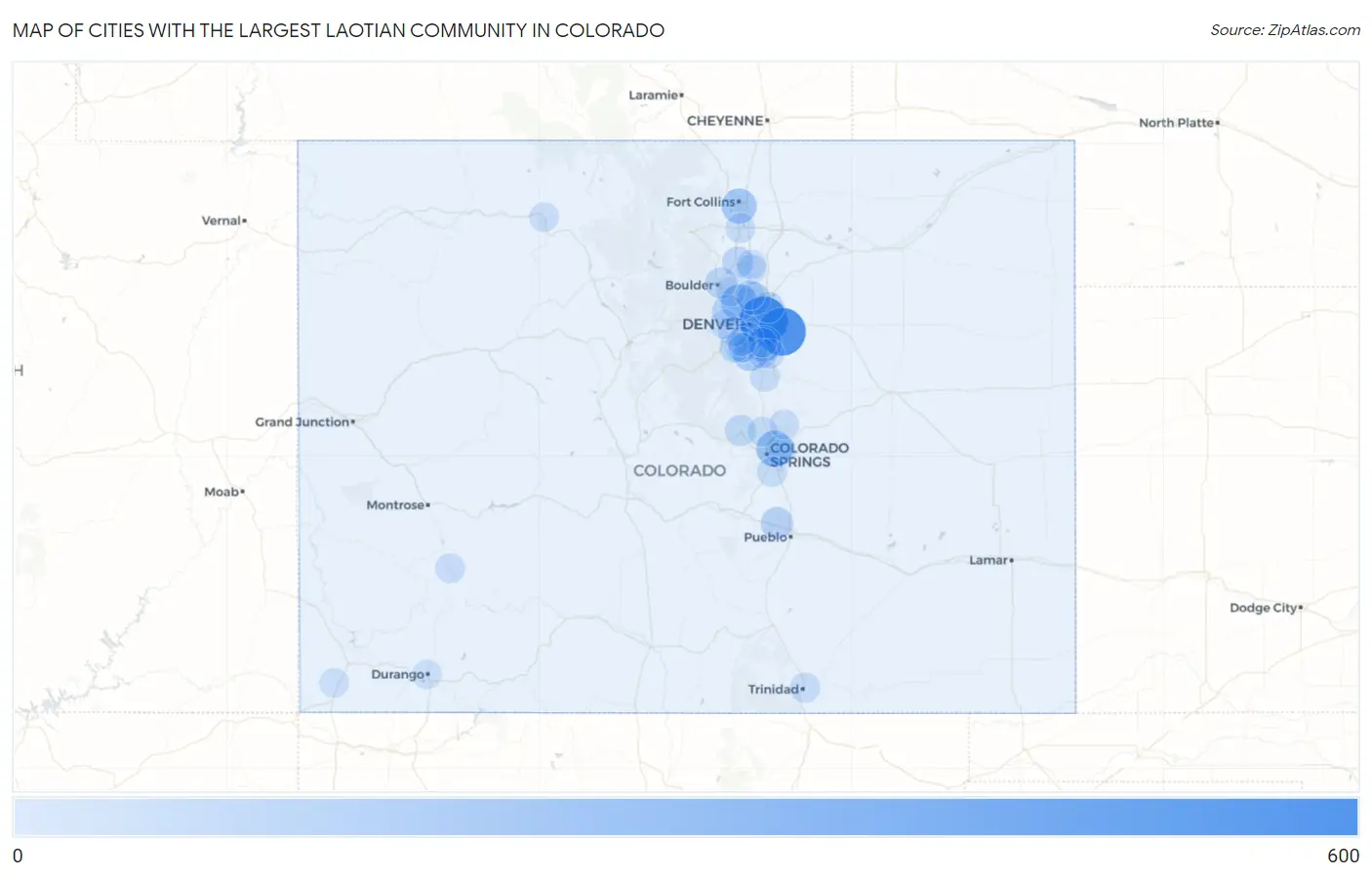Click the Montrose city label
This screenshot has height=877, width=1372.
coord(395,505)
